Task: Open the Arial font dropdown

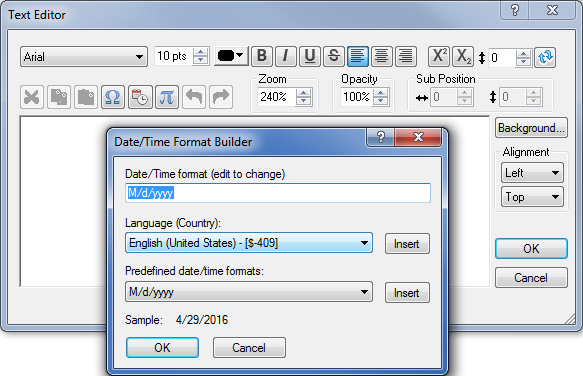Action: (84, 57)
